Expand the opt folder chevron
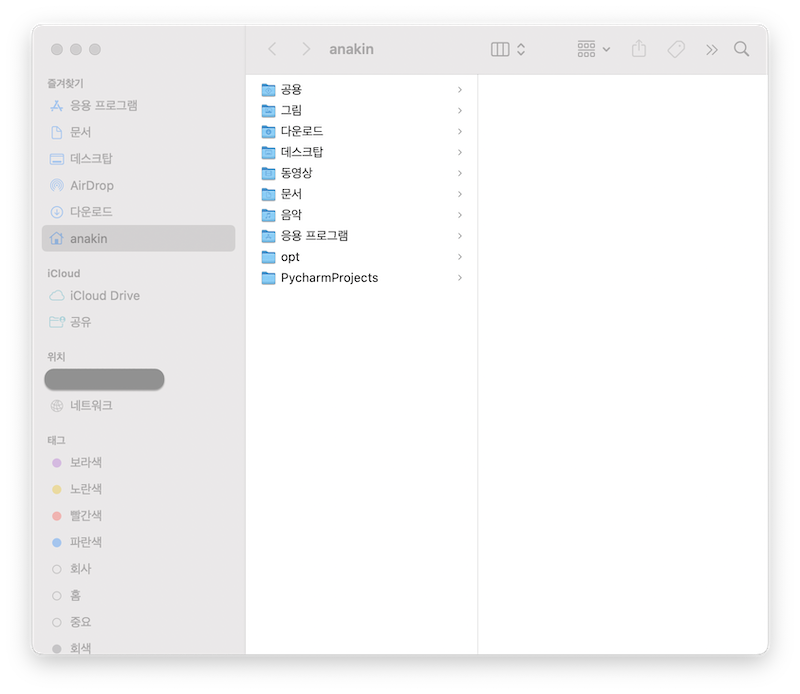Viewport: 800px width, 694px height. tap(460, 257)
